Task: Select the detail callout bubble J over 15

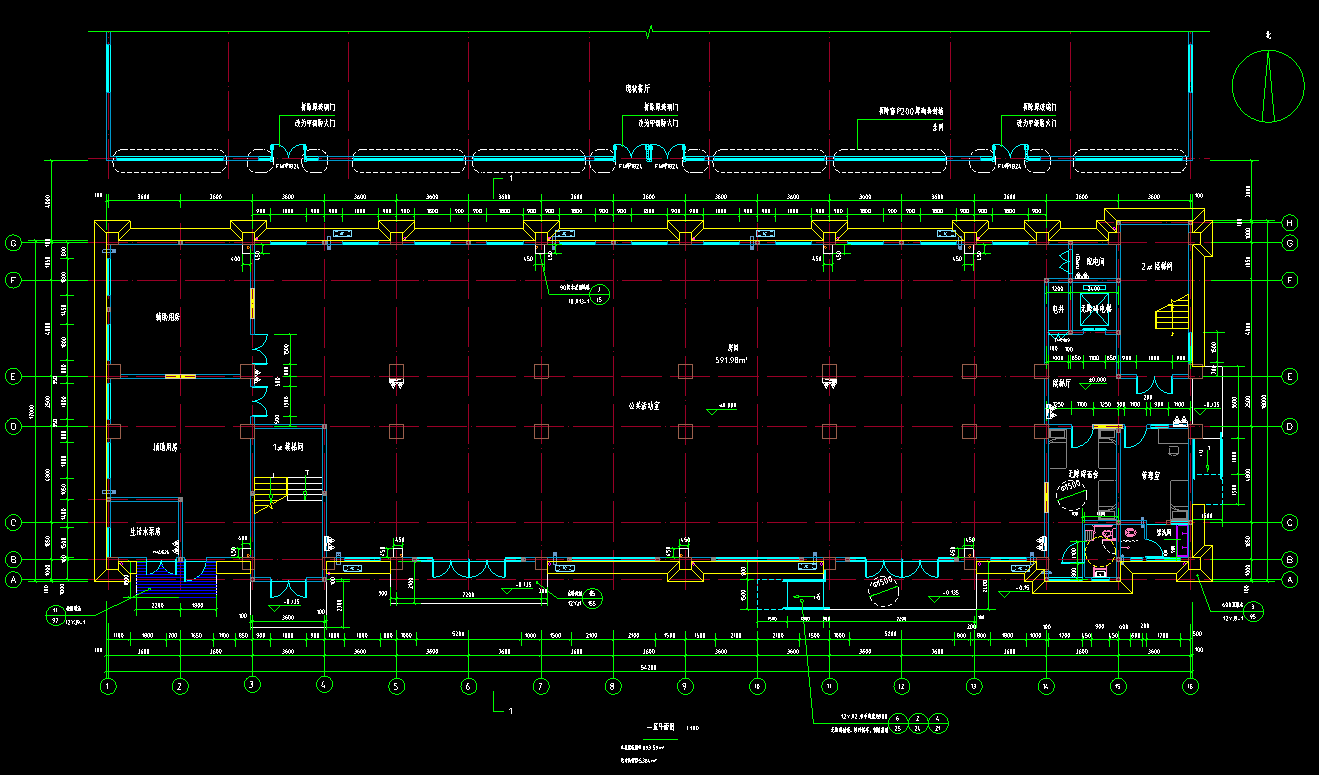Action: pyautogui.click(x=600, y=293)
